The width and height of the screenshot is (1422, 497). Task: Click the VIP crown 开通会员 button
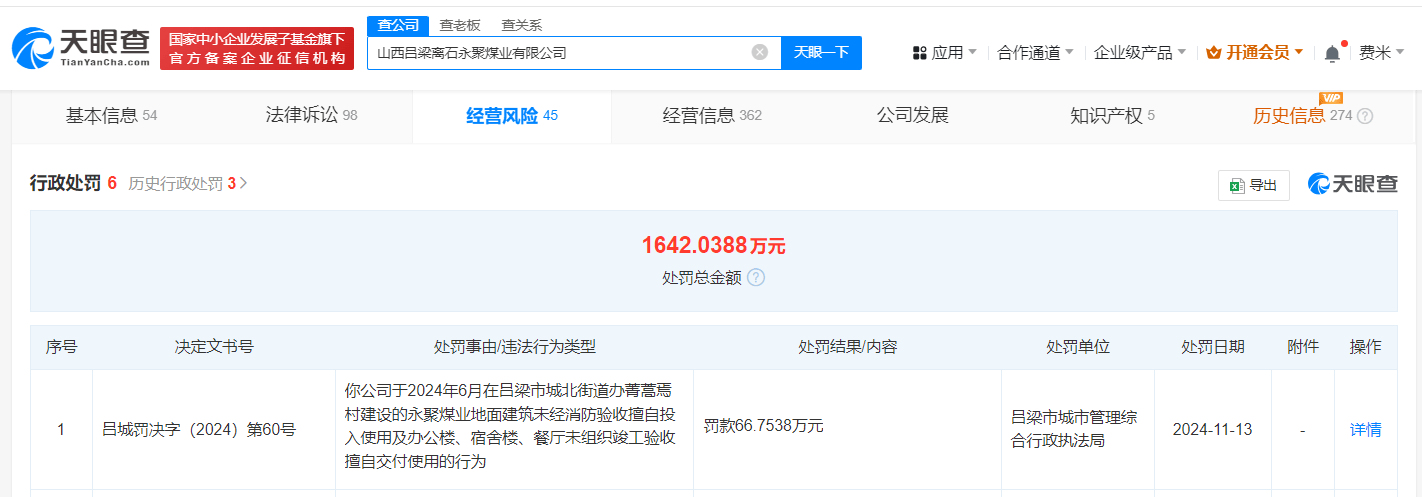point(1255,53)
